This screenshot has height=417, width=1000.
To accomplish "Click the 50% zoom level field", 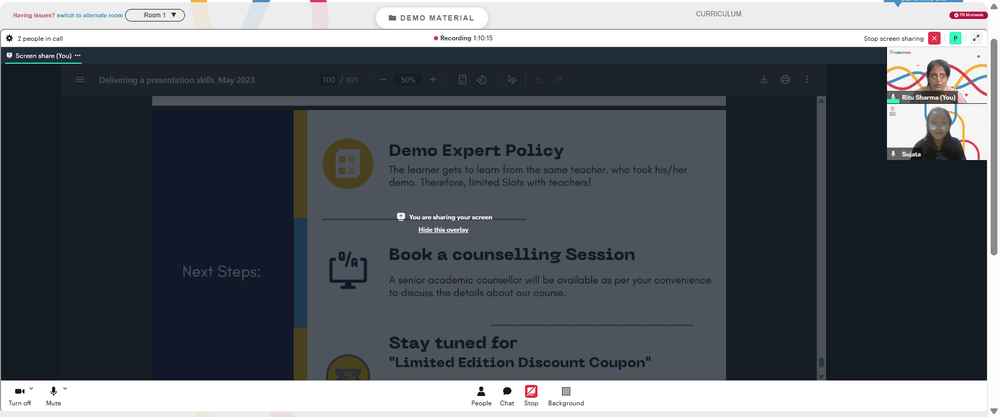I will coord(408,80).
